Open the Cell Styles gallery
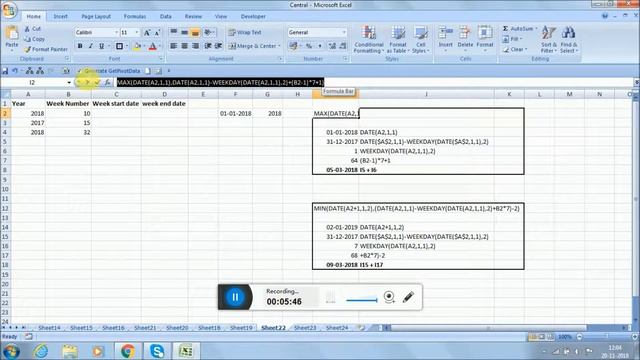The width and height of the screenshot is (640, 360). [420, 39]
